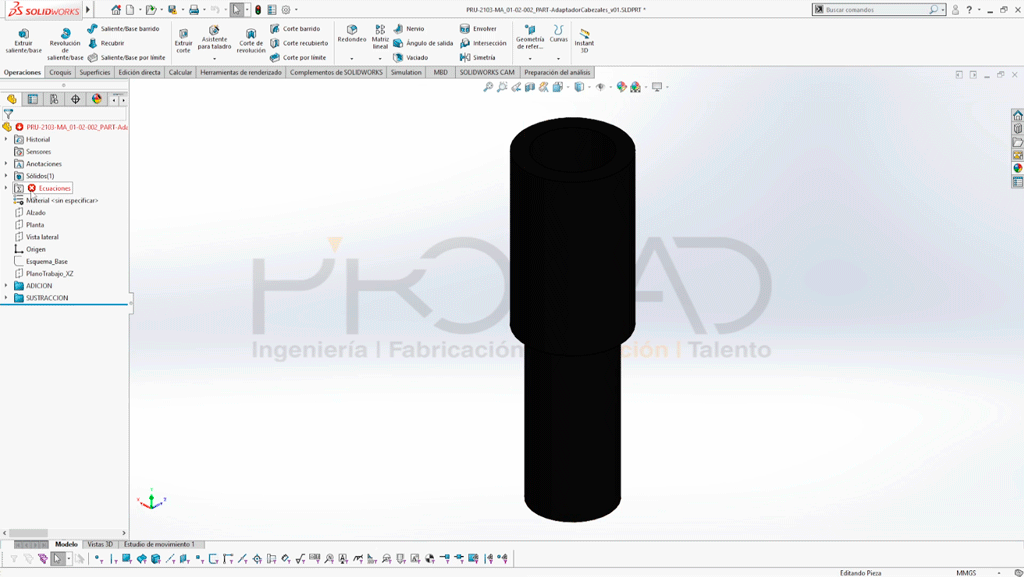Open DimXpertManager panel tab

pos(76,99)
